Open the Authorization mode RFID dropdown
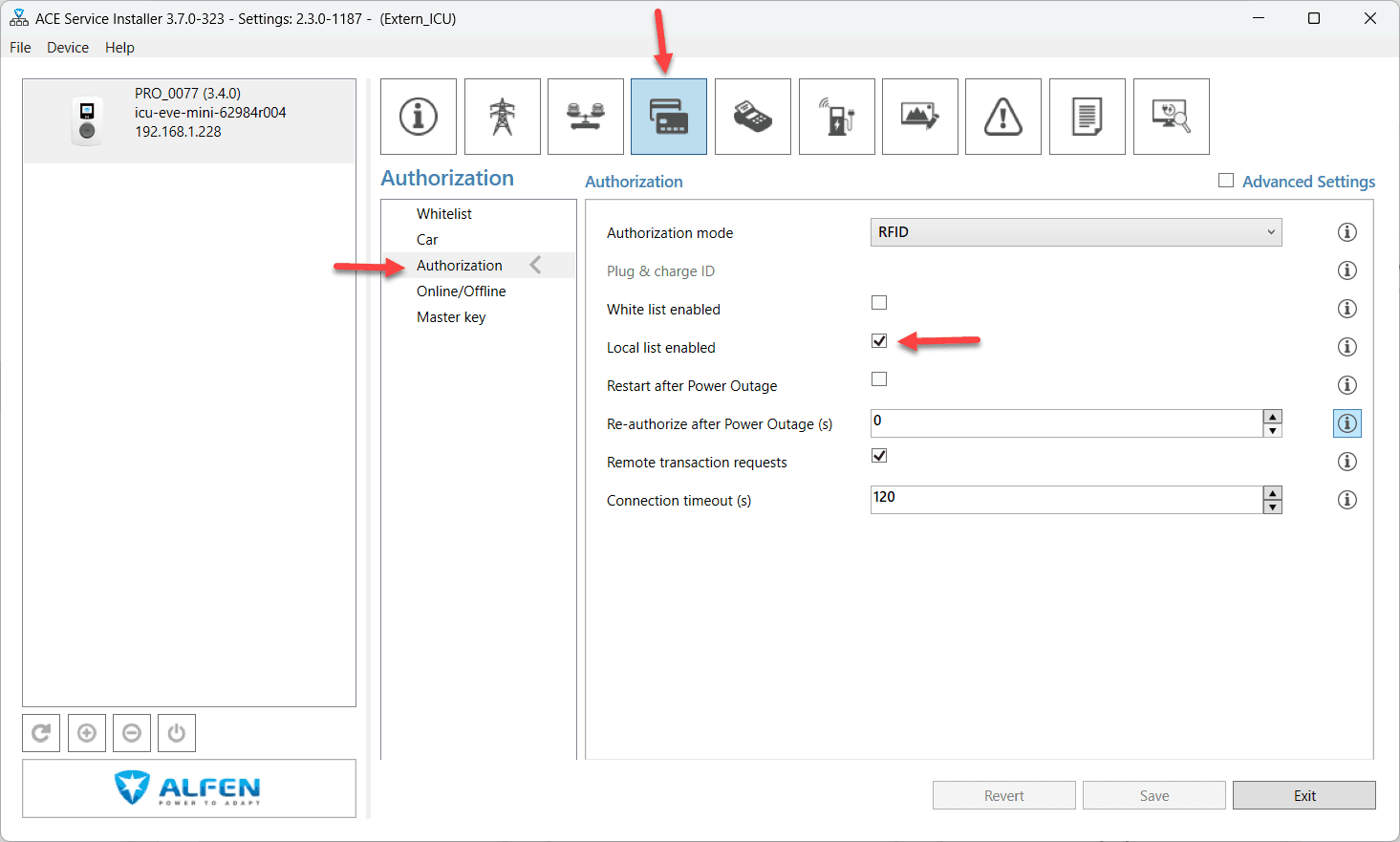This screenshot has width=1400, height=842. click(1075, 232)
